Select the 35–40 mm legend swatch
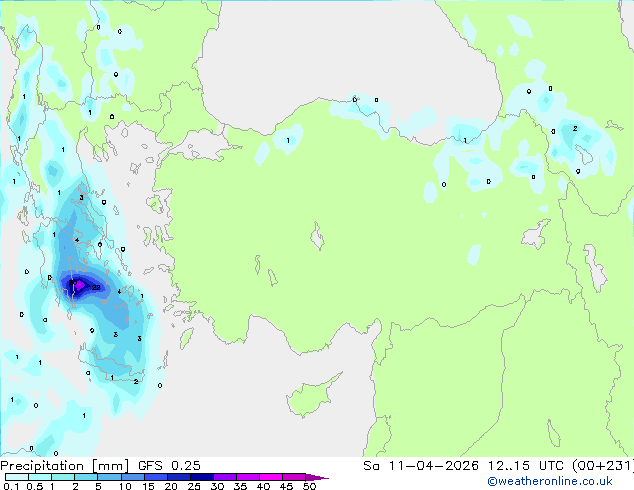 click(x=247, y=477)
